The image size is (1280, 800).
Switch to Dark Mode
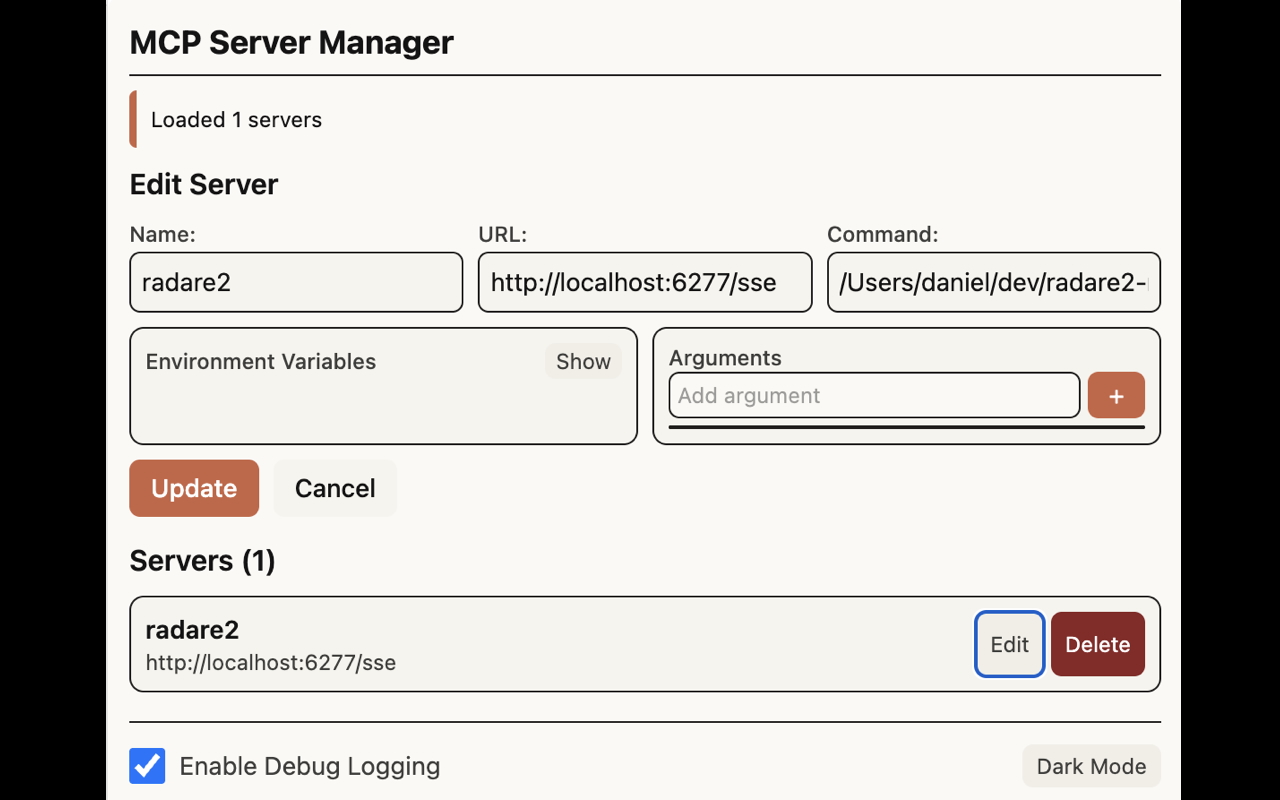pyautogui.click(x=1091, y=766)
